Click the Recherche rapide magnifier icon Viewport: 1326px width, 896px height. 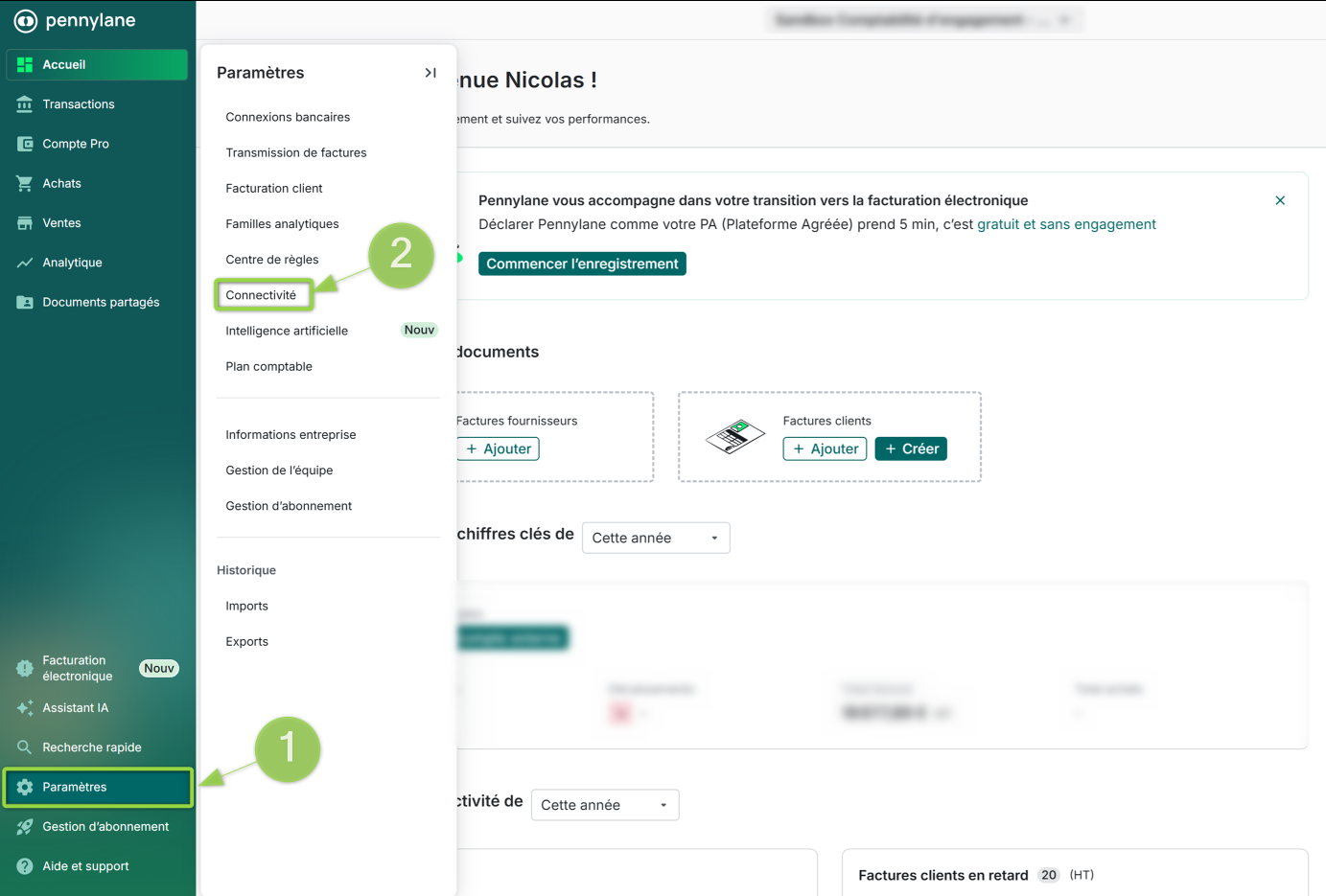point(25,747)
